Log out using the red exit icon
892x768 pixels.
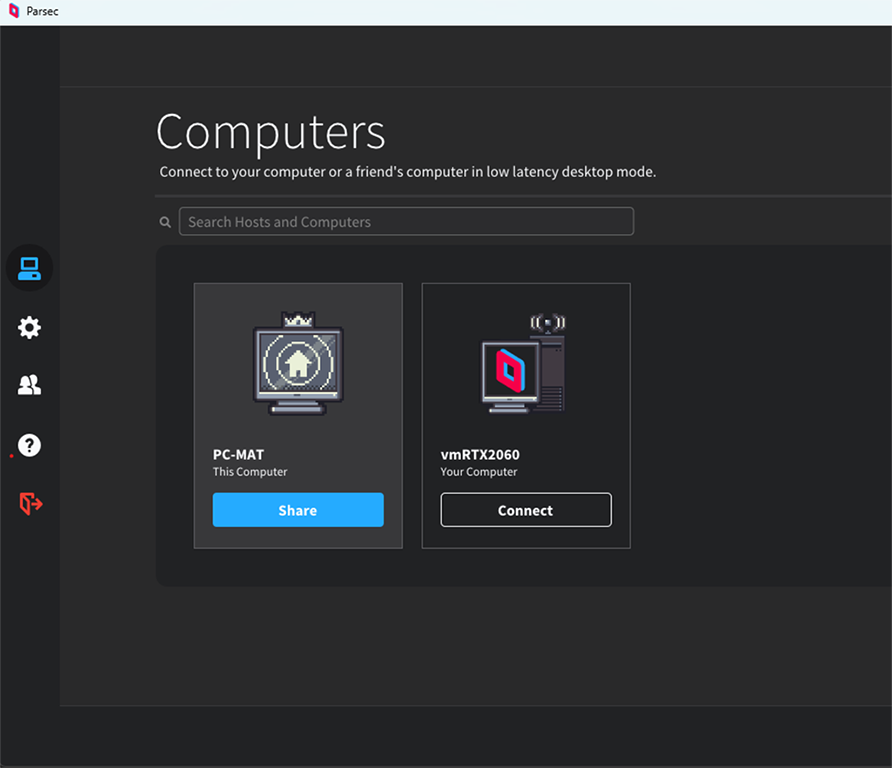[30, 504]
